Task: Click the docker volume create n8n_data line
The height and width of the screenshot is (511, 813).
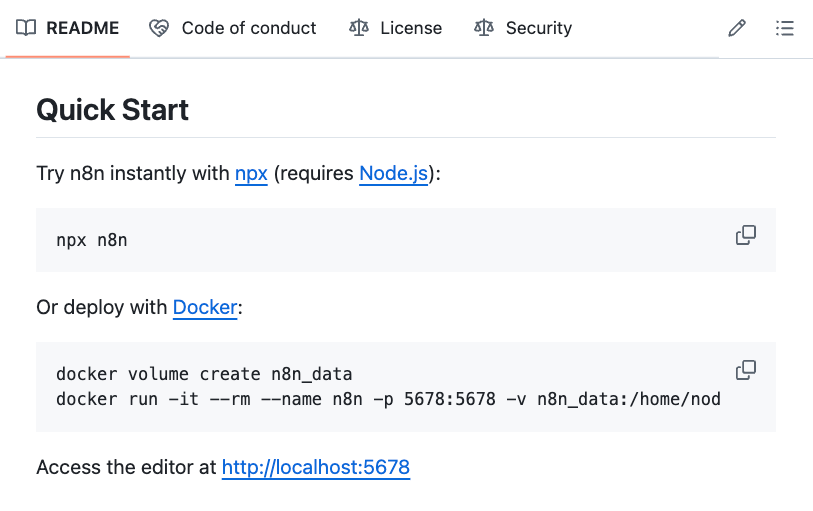Action: coord(204,374)
